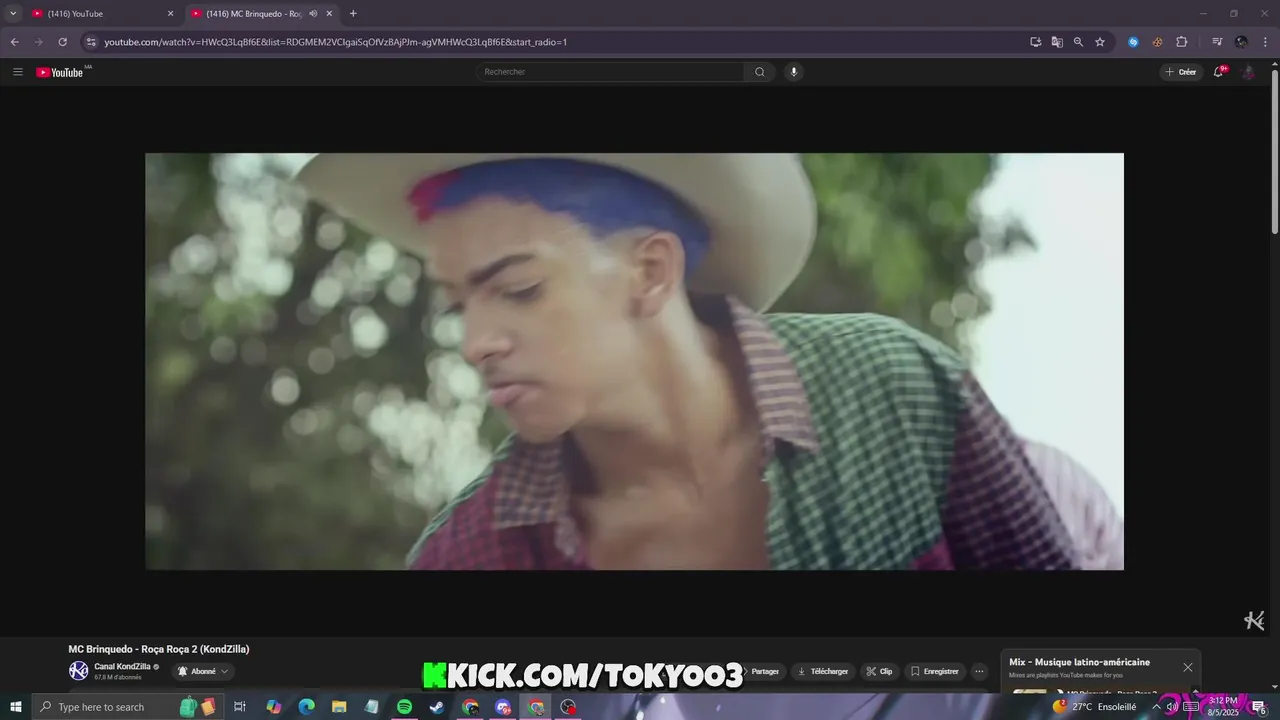
Task: Open more actions three-dot button below video
Action: pyautogui.click(x=979, y=671)
